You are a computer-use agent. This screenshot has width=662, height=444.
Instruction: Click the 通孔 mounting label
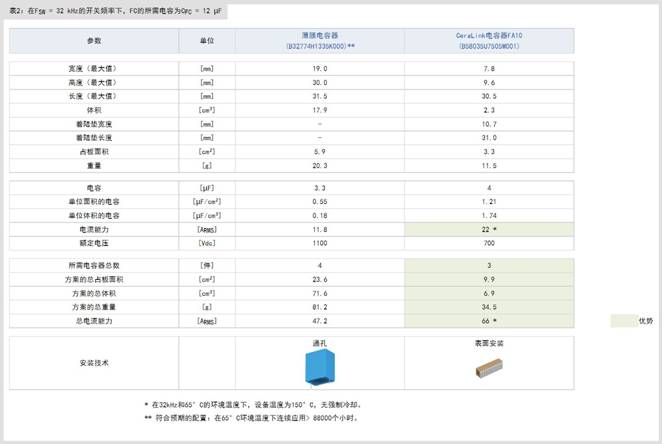tap(320, 342)
